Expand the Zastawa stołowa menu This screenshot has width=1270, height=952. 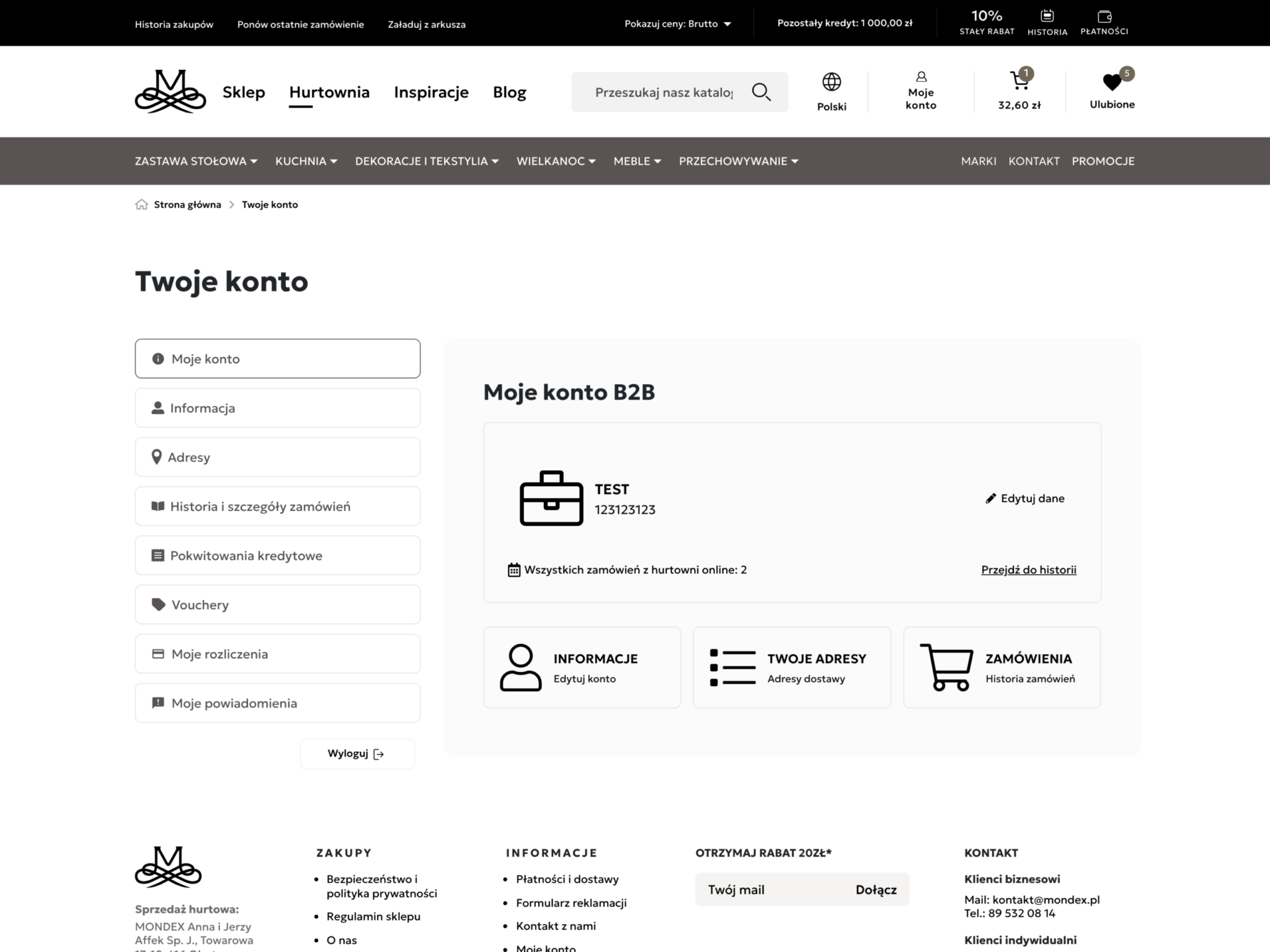click(x=196, y=161)
